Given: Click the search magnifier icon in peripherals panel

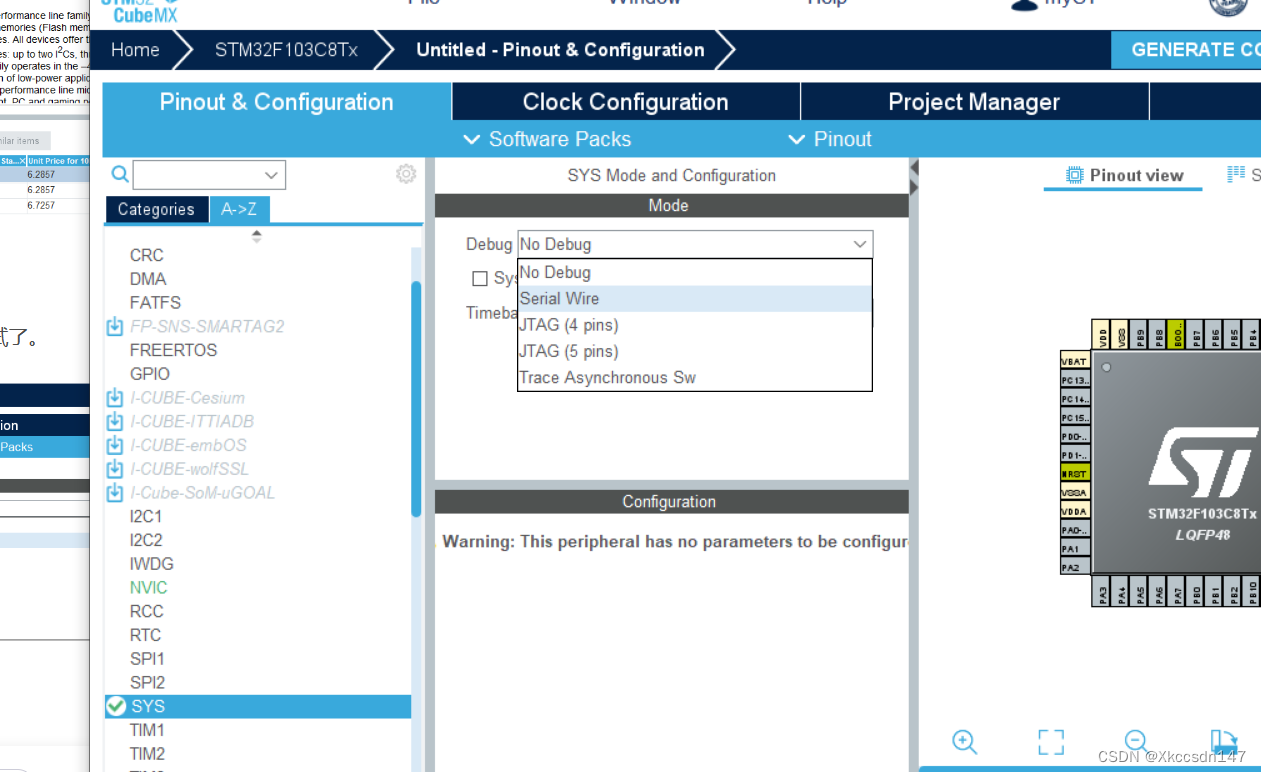Looking at the screenshot, I should pyautogui.click(x=120, y=175).
